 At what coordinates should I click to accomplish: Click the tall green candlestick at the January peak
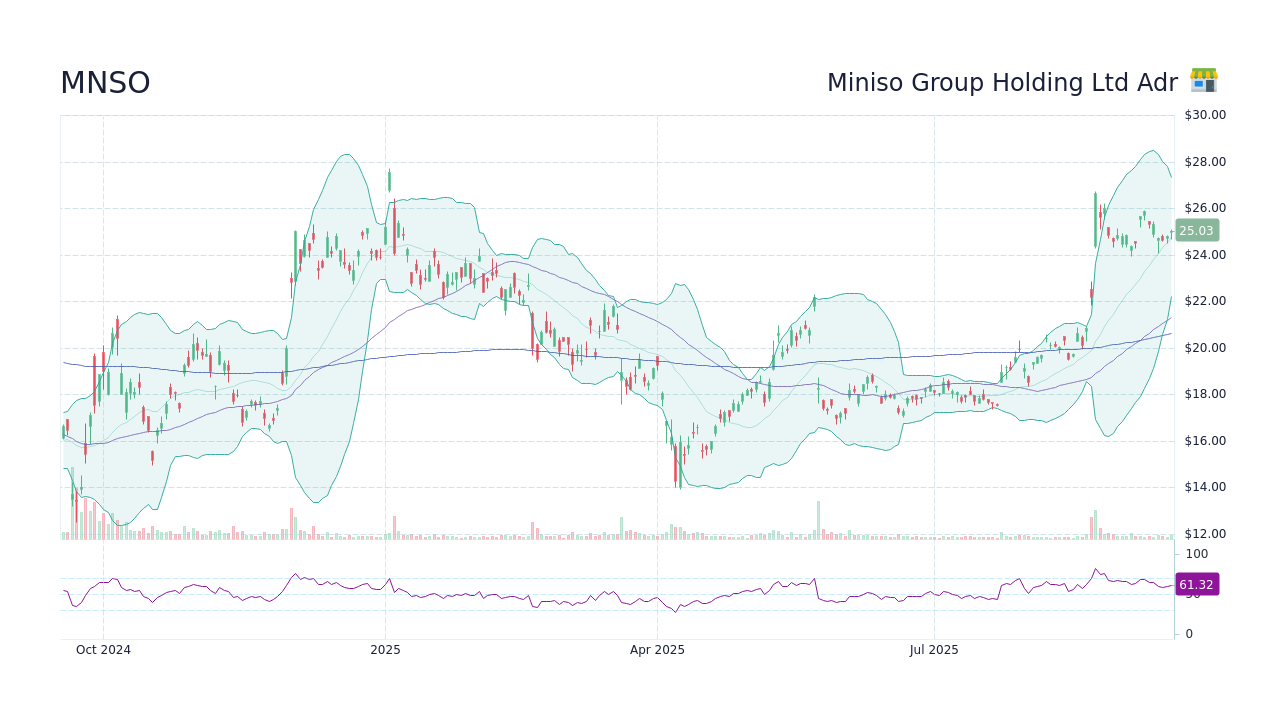(x=389, y=182)
